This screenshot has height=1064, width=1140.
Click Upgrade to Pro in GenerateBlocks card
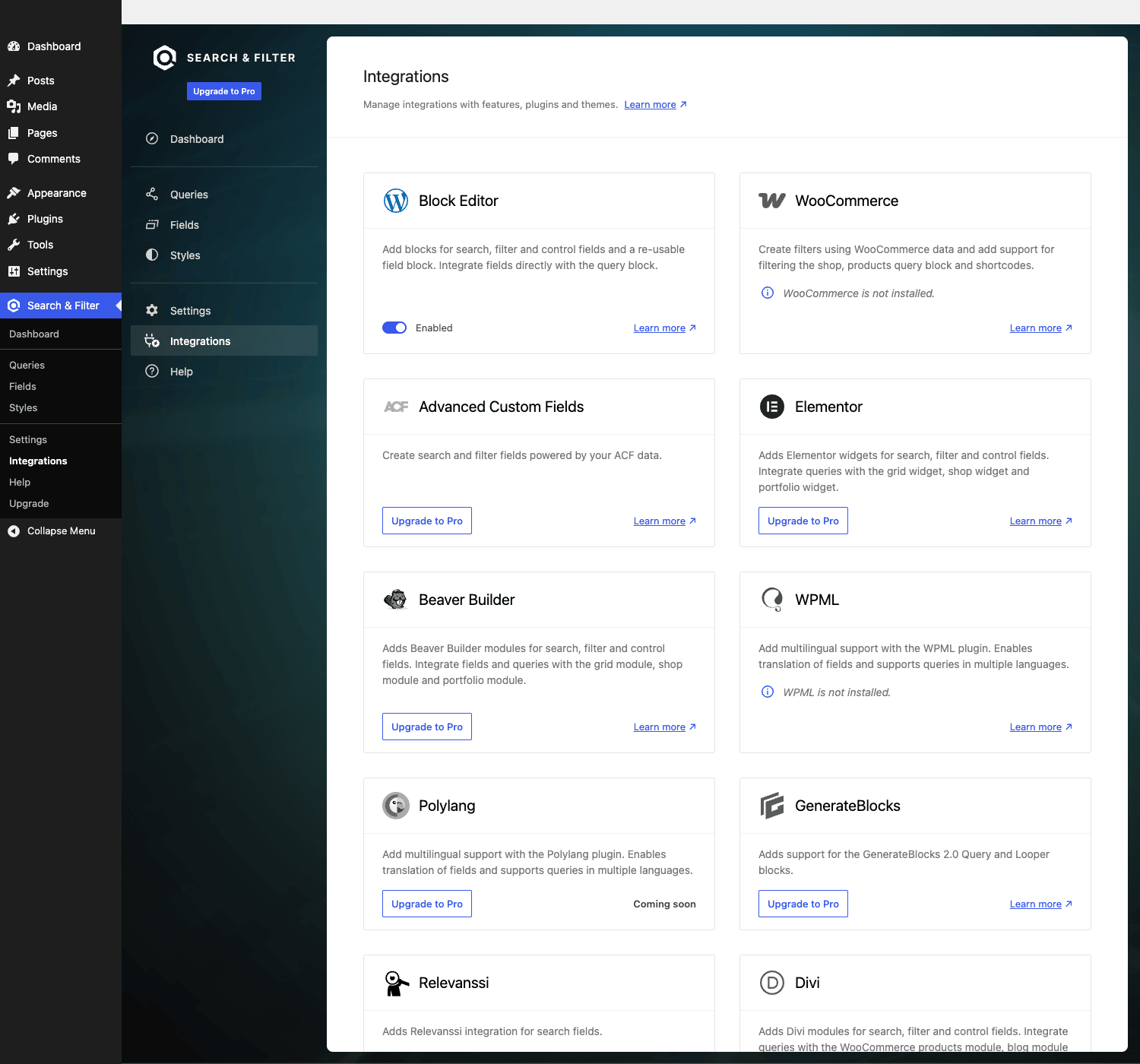803,904
